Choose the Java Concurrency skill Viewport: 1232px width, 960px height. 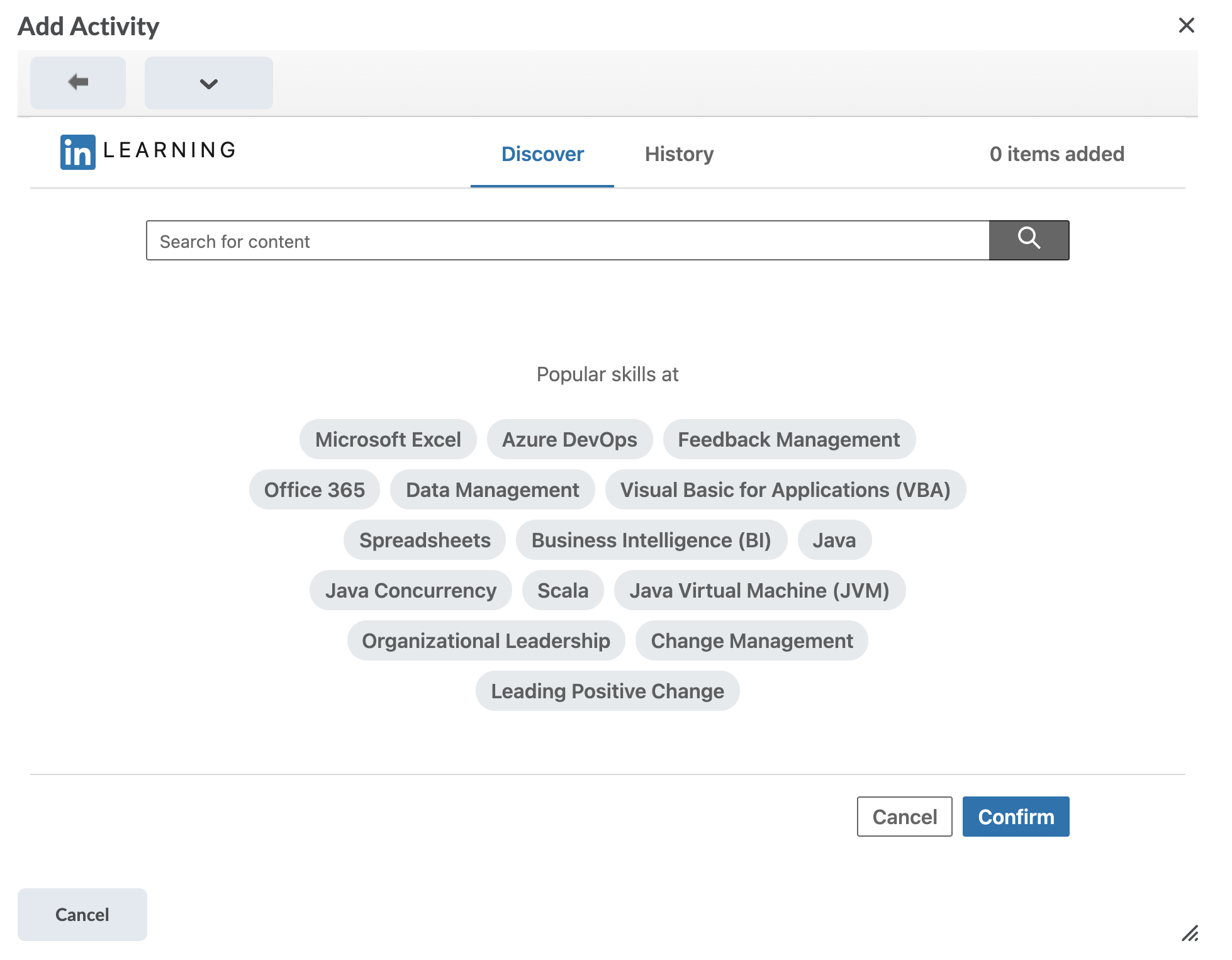point(411,590)
